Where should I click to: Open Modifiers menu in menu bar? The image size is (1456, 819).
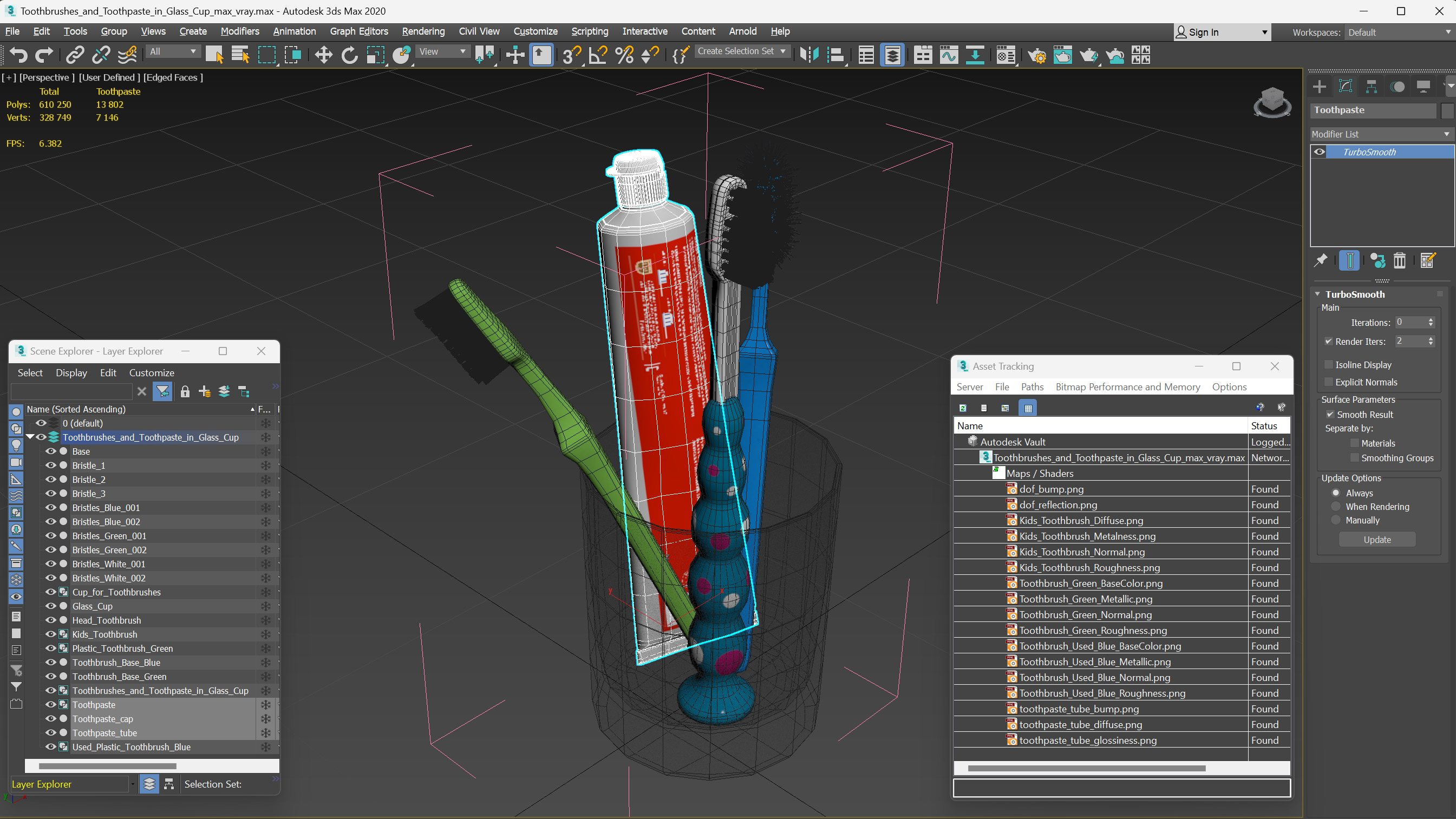pos(240,31)
